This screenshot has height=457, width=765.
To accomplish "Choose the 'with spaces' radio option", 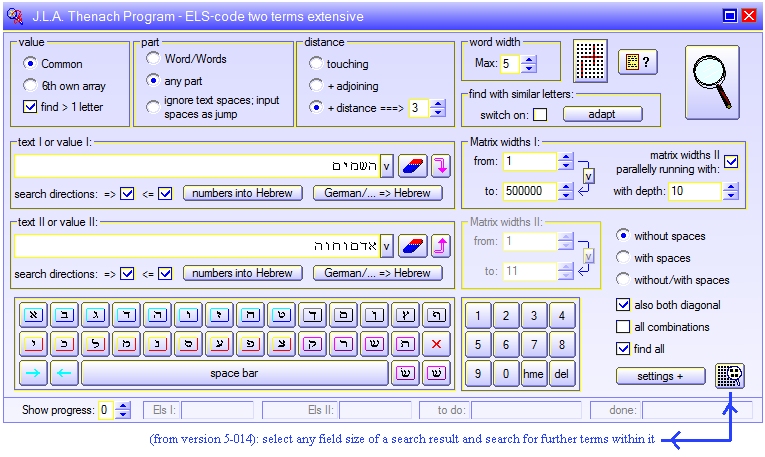I will (624, 258).
